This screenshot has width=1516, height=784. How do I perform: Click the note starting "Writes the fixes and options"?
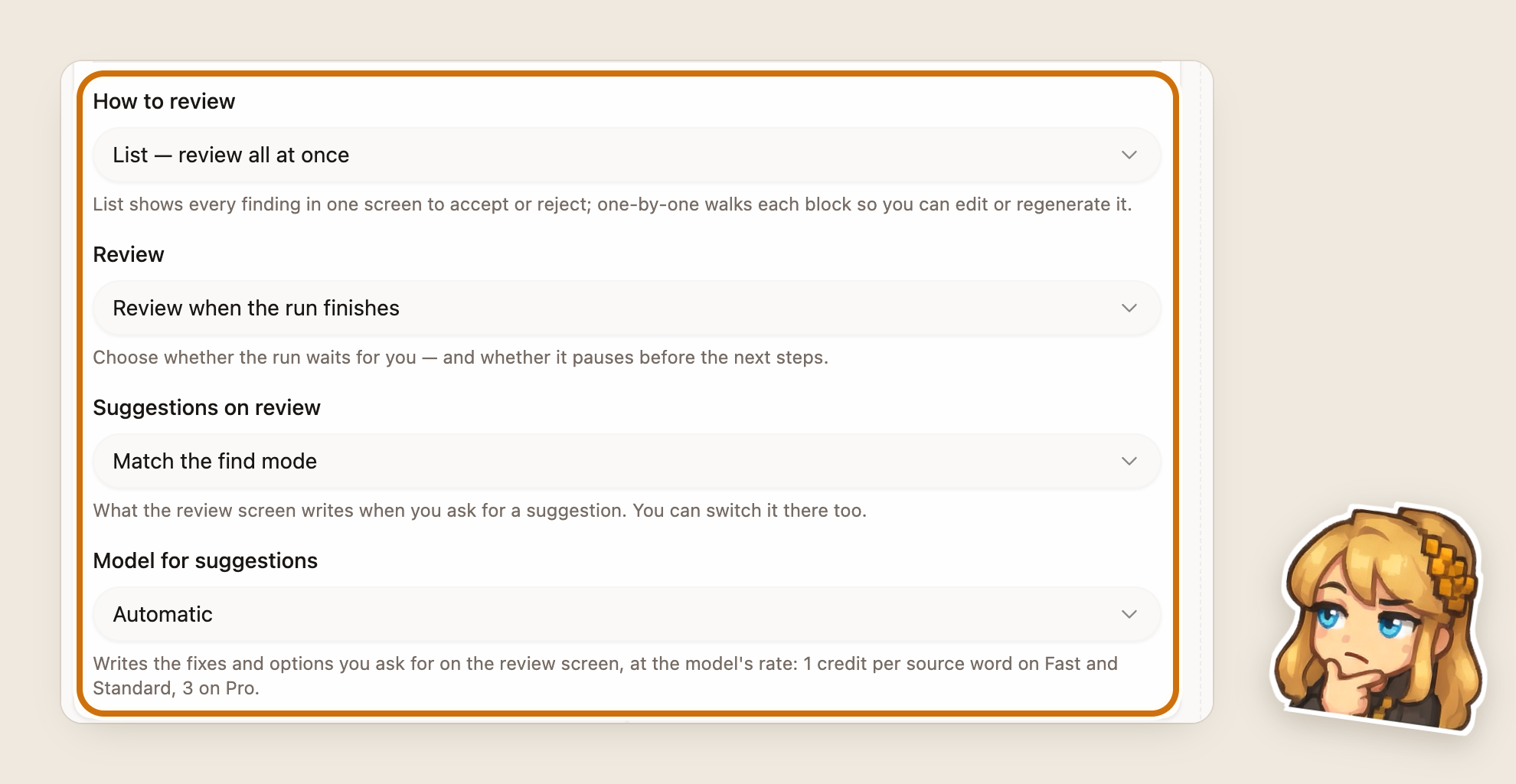(606, 676)
